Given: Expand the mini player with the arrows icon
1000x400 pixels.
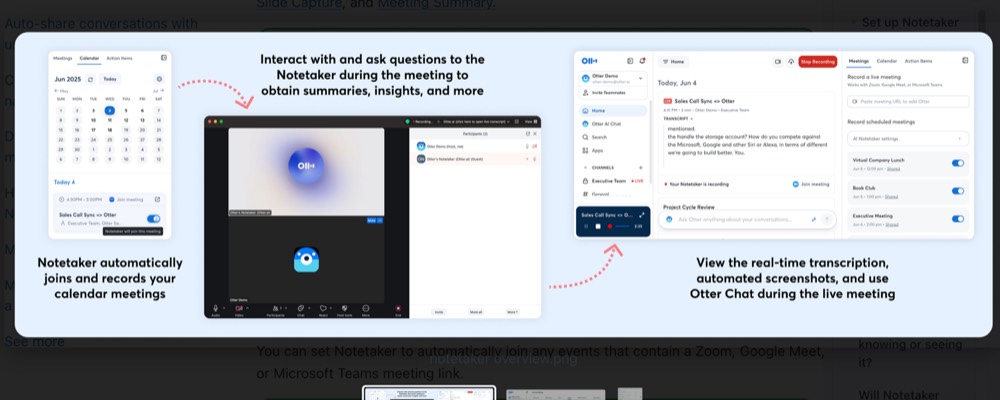Looking at the screenshot, I should (x=642, y=215).
